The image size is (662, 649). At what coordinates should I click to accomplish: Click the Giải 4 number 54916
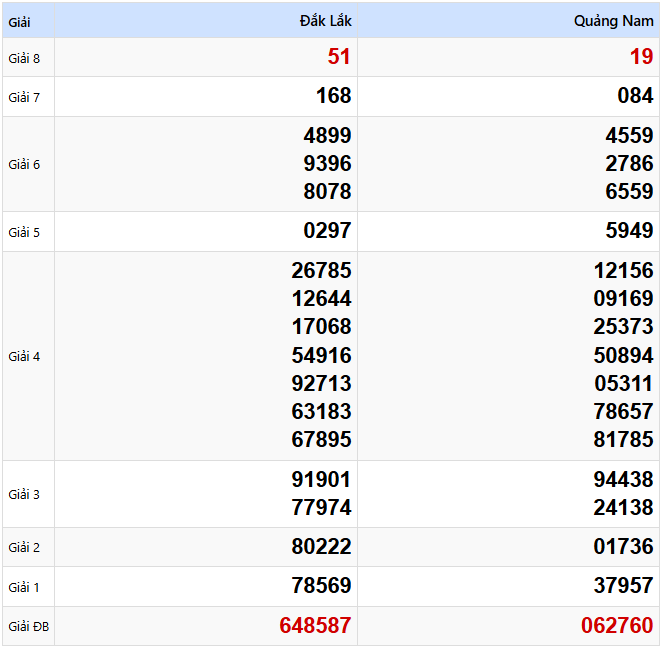(321, 355)
